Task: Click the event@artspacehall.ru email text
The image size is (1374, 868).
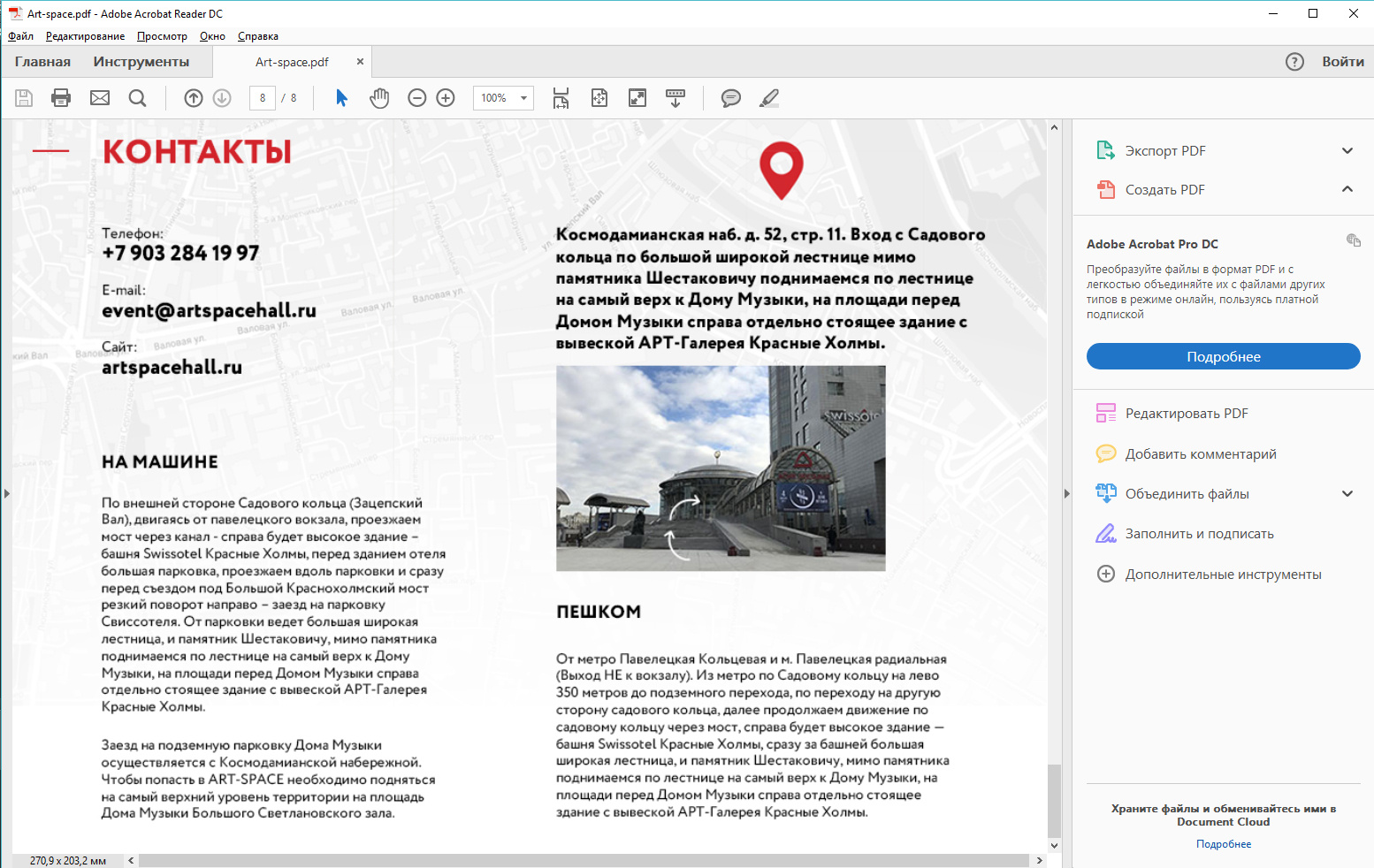Action: pos(209,310)
